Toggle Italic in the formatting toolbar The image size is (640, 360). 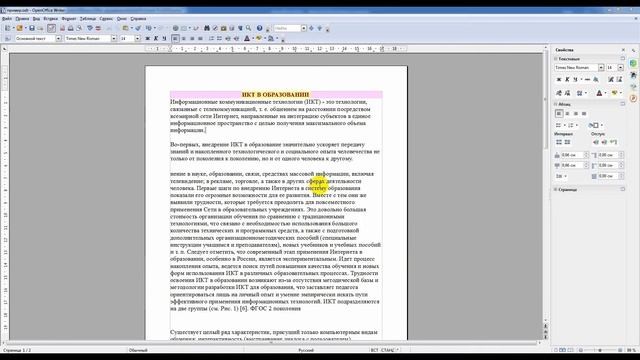tap(156, 38)
